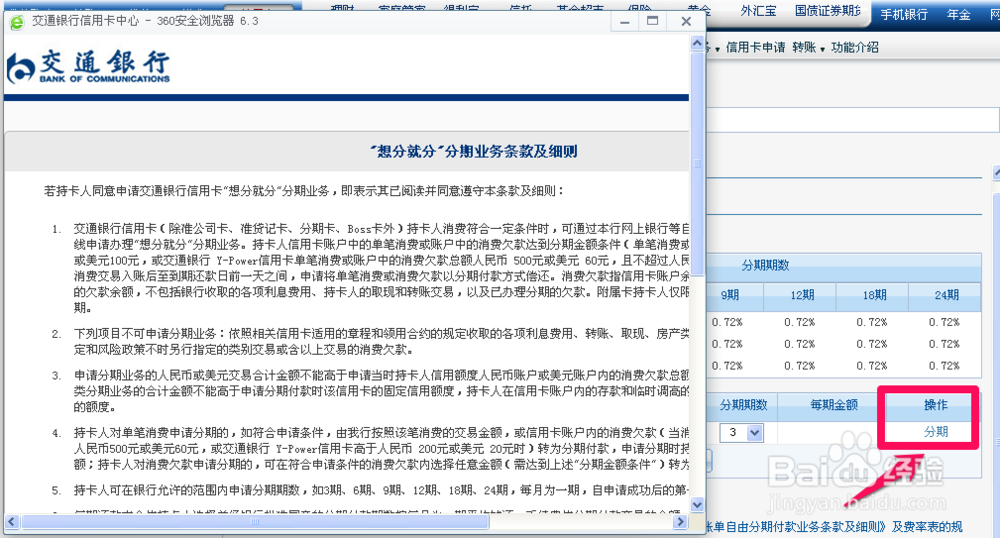1000x538 pixels.
Task: Click the vertical scrollbar down arrow
Action: (697, 504)
